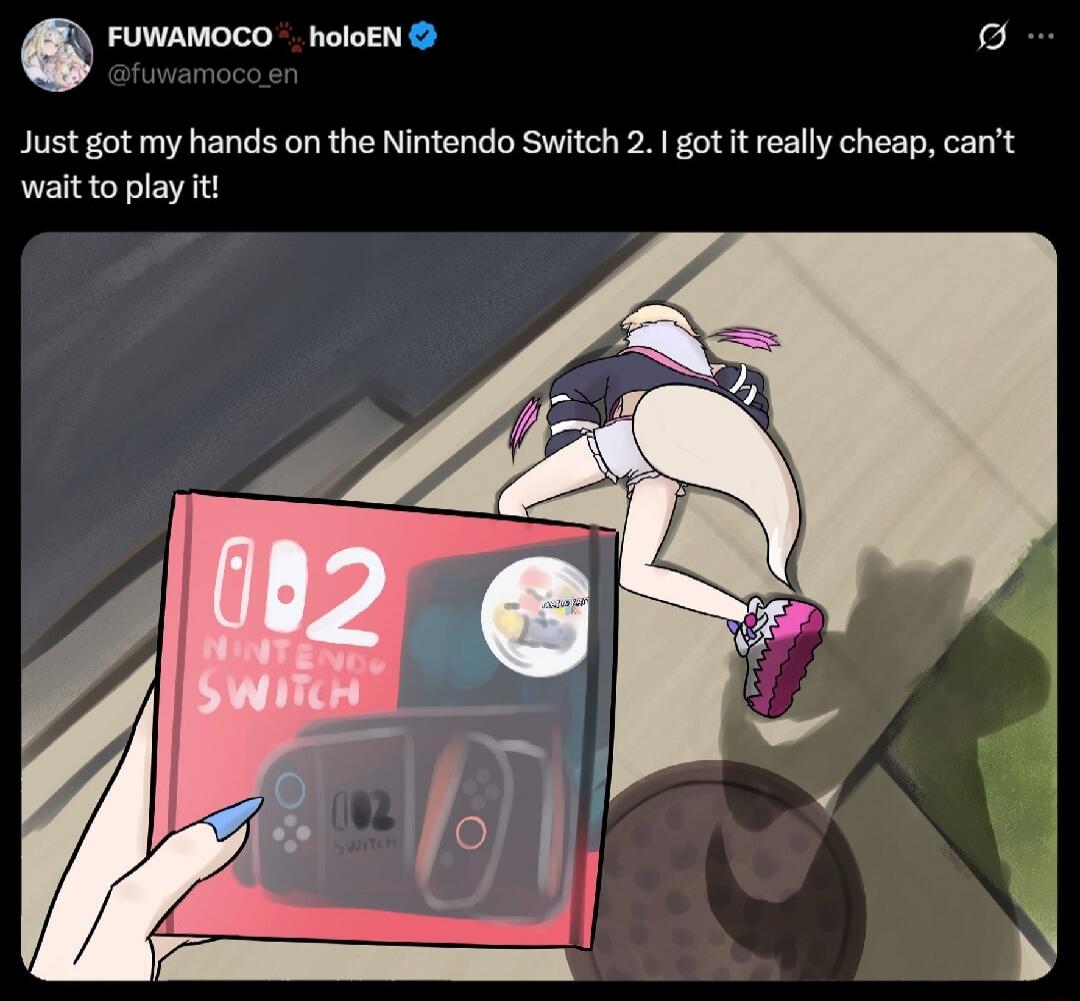1080x1001 pixels.
Task: Click the blue verified checkmark badge
Action: tap(423, 37)
